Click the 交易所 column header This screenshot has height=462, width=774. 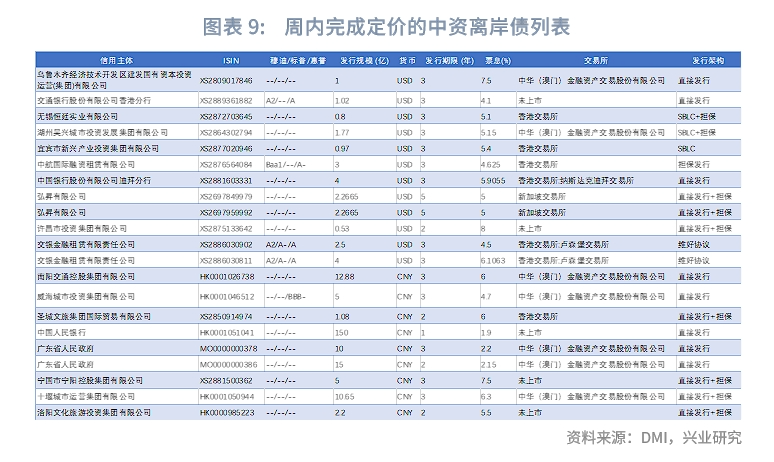pos(596,61)
